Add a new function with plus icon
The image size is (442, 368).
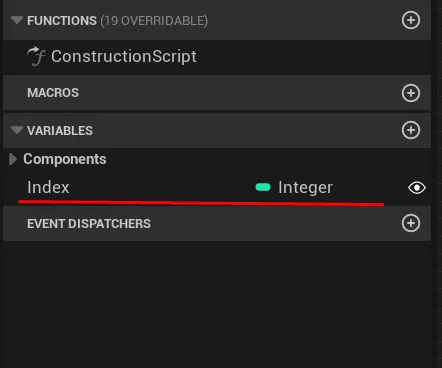[x=411, y=20]
